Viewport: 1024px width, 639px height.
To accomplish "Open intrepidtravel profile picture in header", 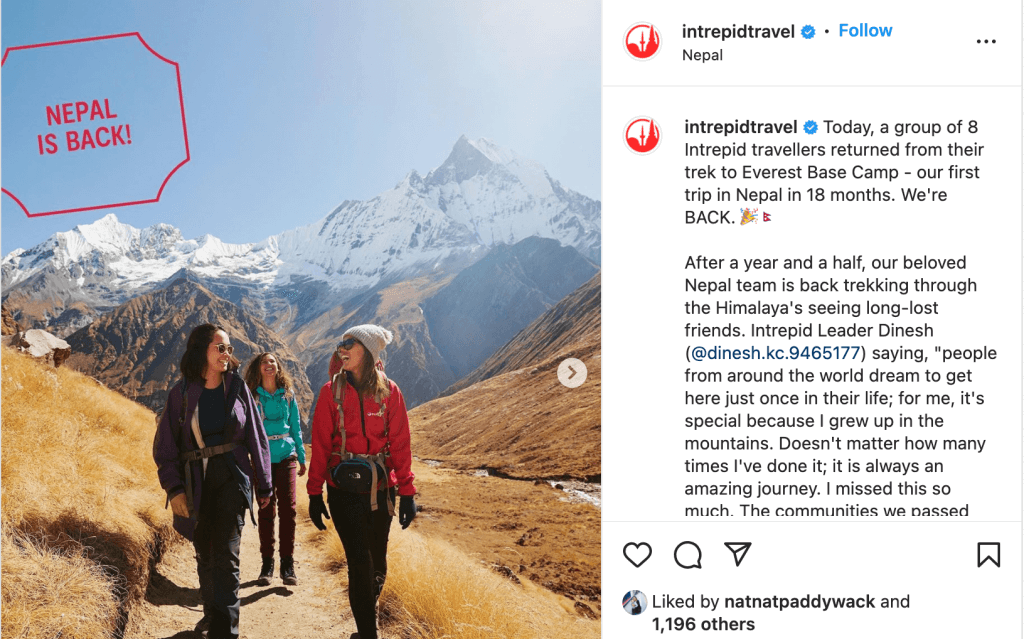I will coord(643,41).
